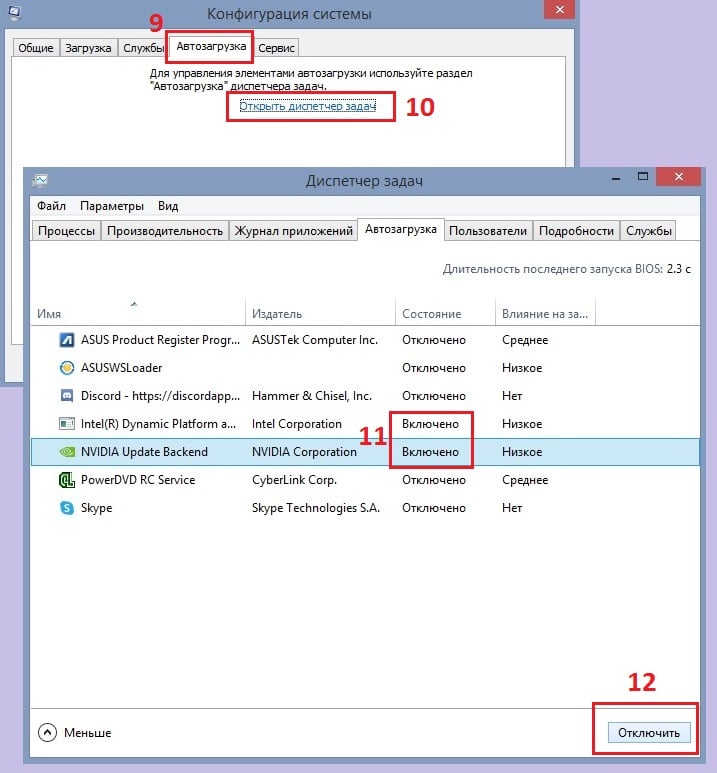Switch to the Пользователи tab

488,231
